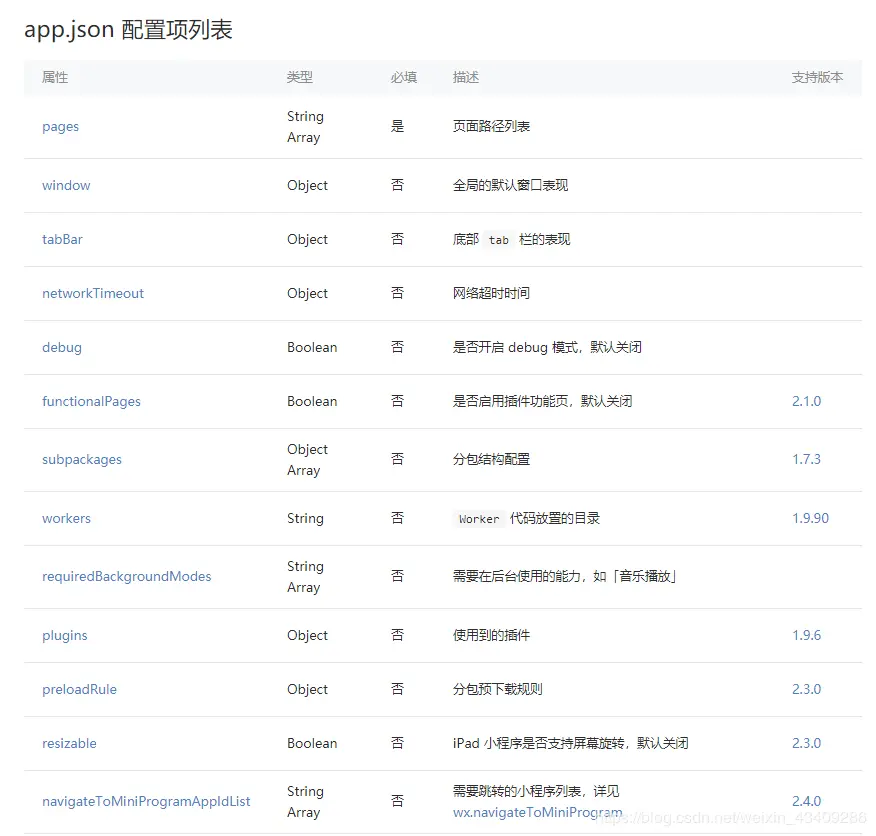Open the navigateToMiniProgramAppIdList link
This screenshot has height=836, width=876.
tap(146, 801)
